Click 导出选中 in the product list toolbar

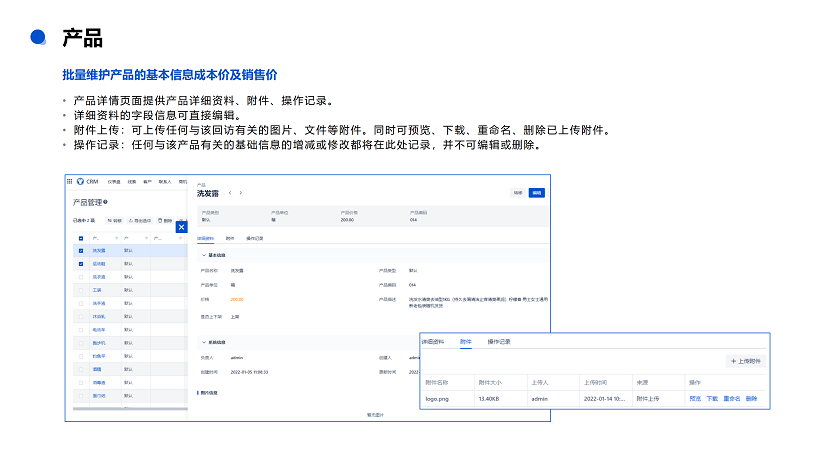click(140, 221)
